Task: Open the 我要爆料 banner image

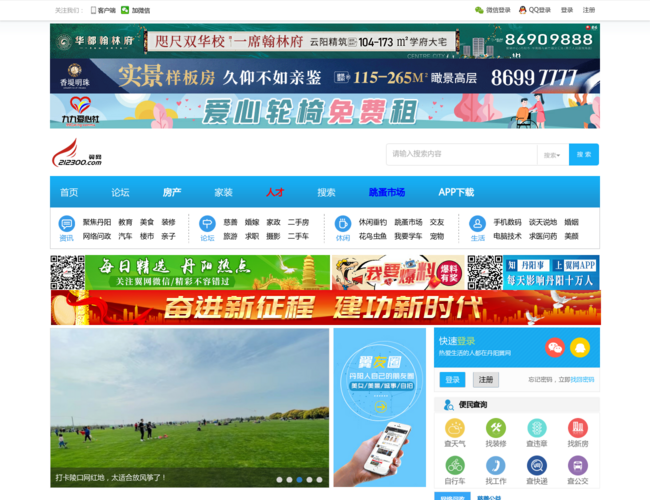Action: 398,272
